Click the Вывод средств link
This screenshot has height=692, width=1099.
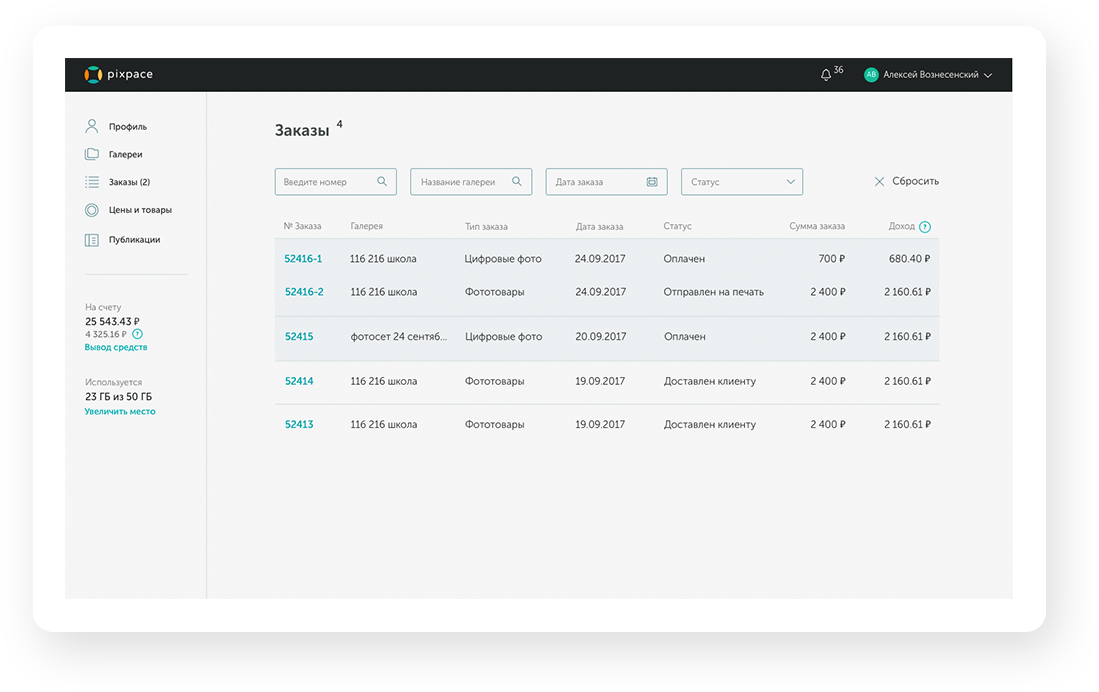tap(116, 347)
